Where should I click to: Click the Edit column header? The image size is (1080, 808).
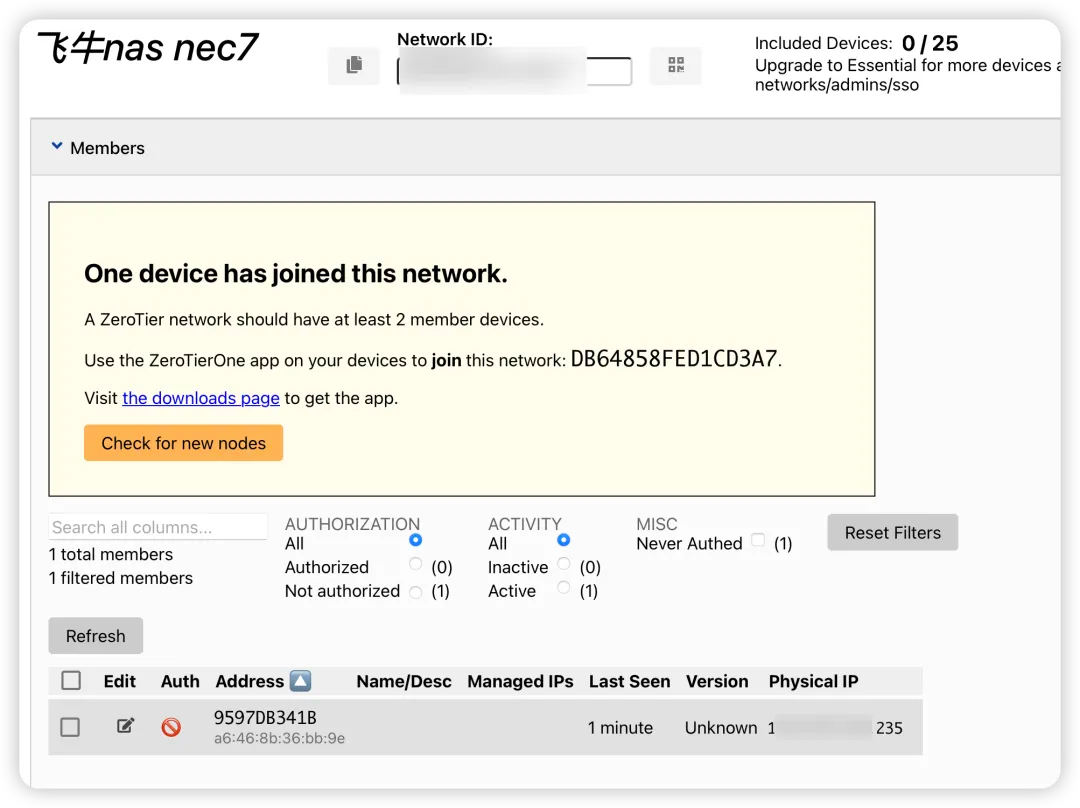pos(120,681)
